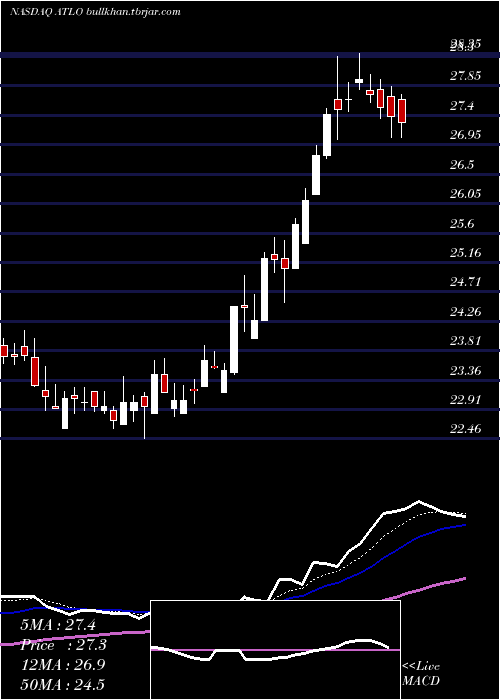
Task: Click the 50MA : 24.5 legend value
Action: (x=62, y=684)
